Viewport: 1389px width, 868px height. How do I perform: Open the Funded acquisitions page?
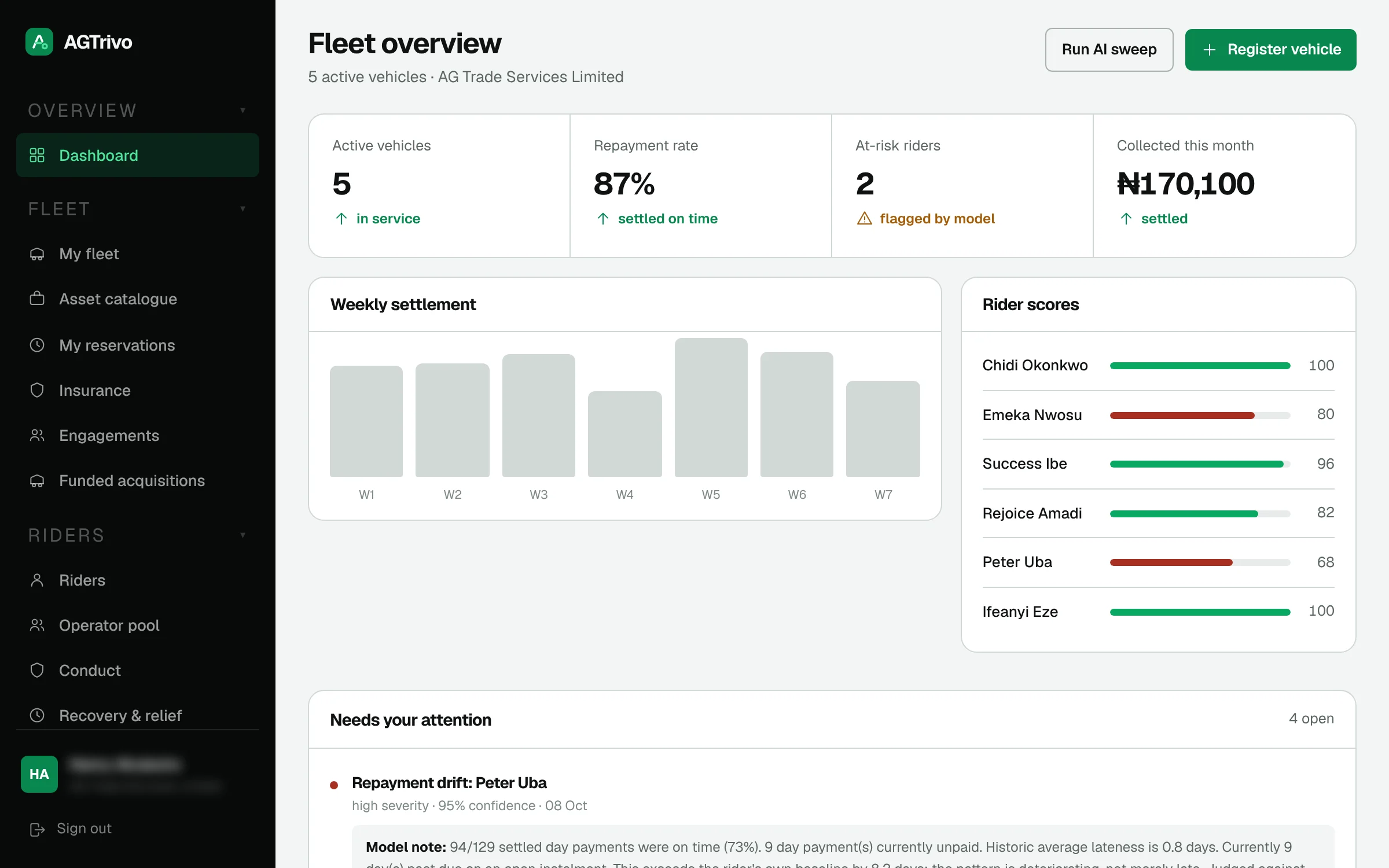pyautogui.click(x=137, y=481)
